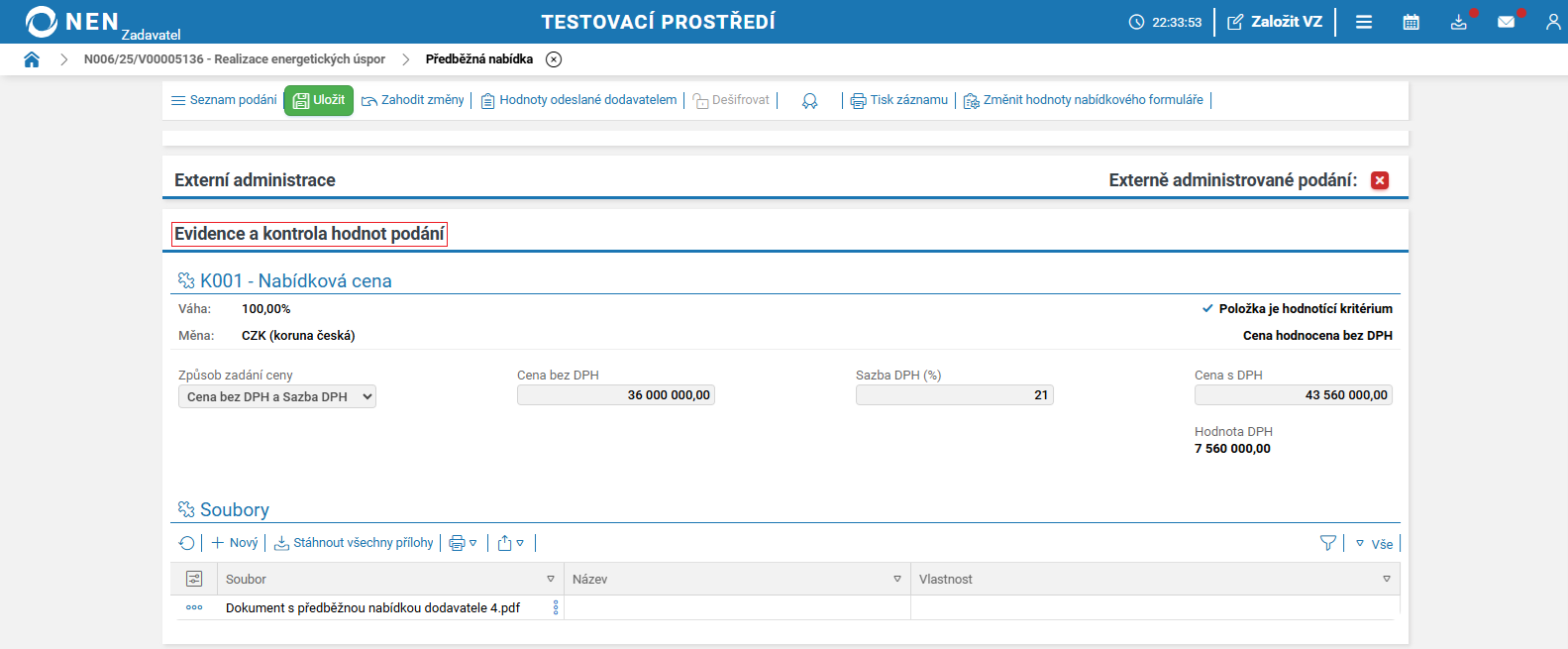The image size is (1568, 649).
Task: Focus the Cena s DPH field
Action: 1293,394
